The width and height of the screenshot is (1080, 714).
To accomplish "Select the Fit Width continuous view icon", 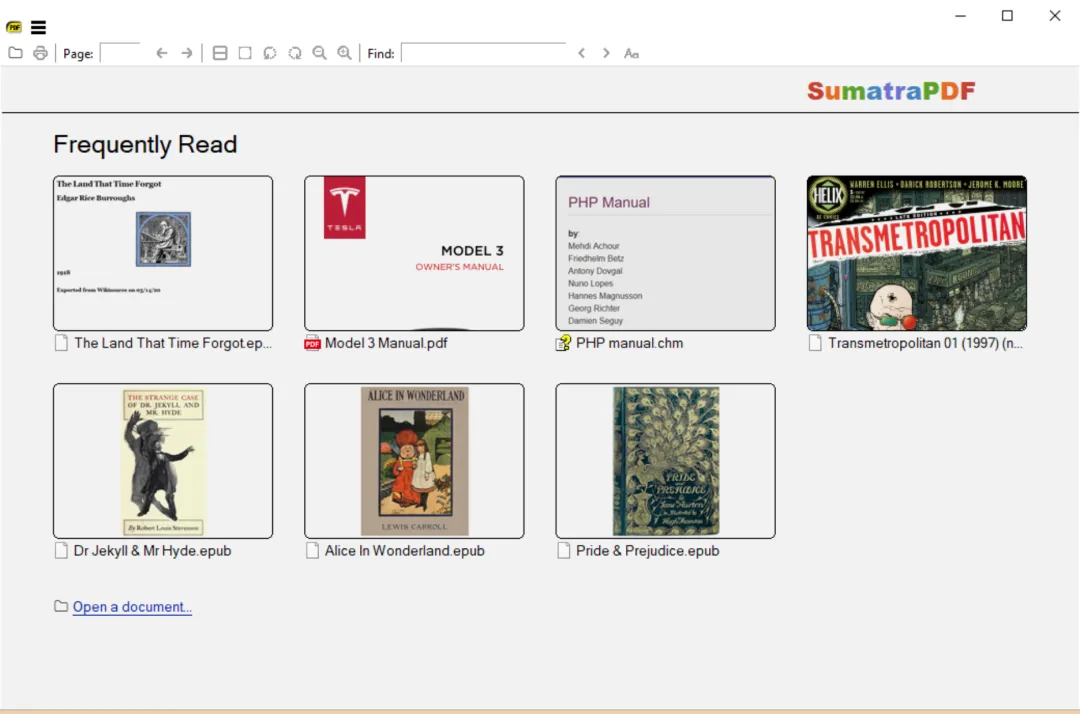I will pos(220,53).
